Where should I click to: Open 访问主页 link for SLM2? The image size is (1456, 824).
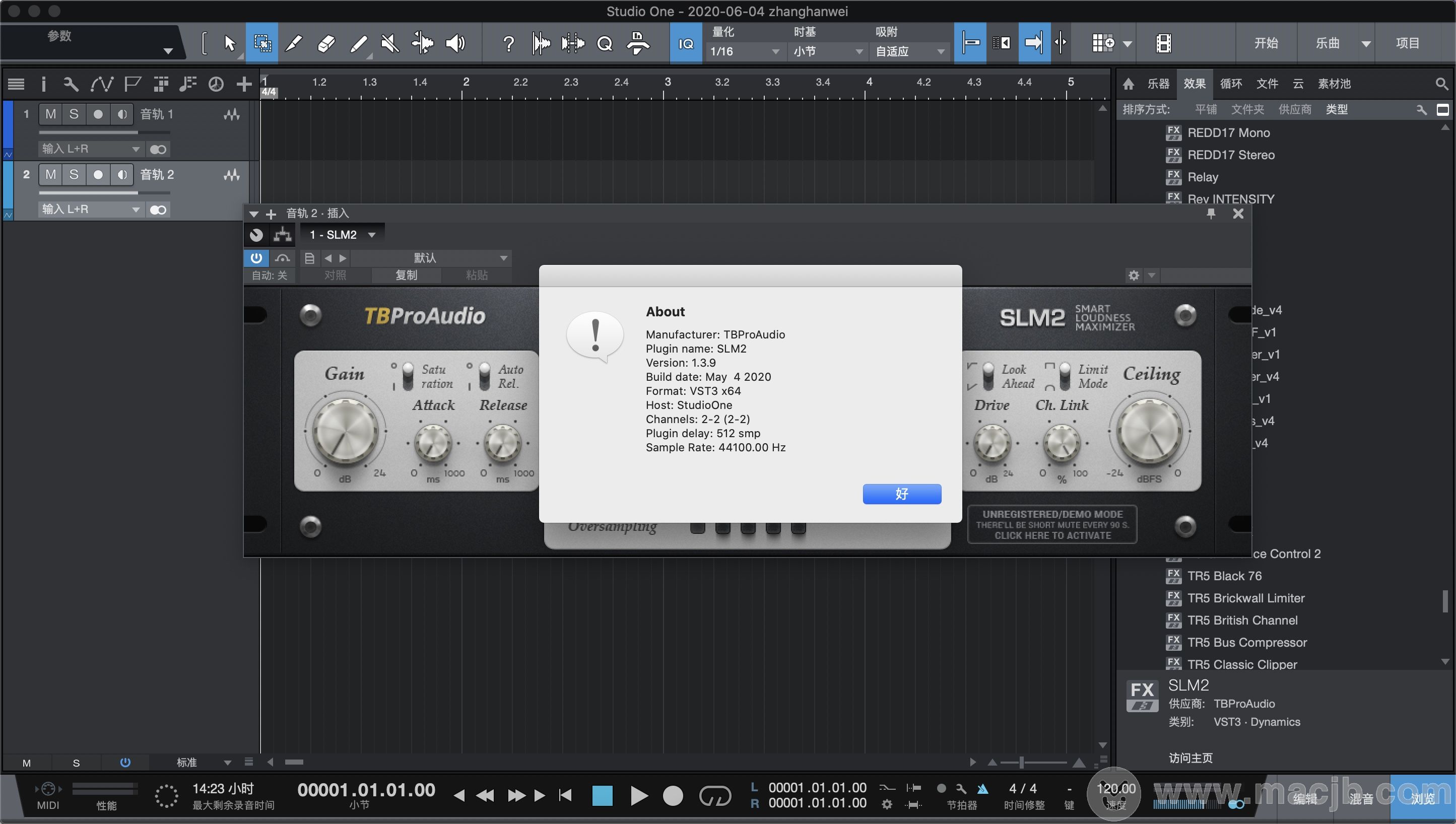(x=1190, y=758)
